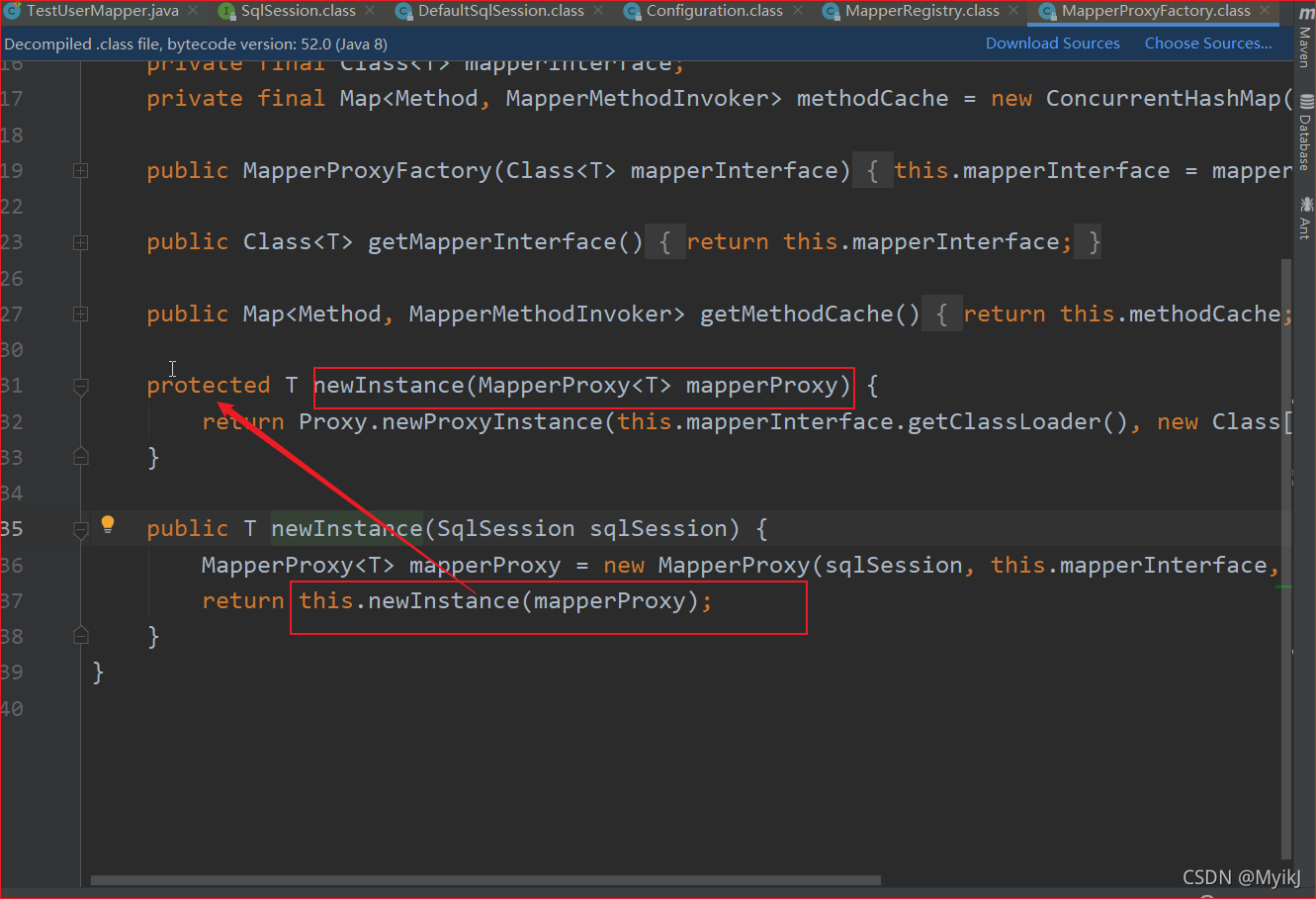Viewport: 1316px width, 899px height.
Task: Close the SqlSession.class tab
Action: point(370,11)
